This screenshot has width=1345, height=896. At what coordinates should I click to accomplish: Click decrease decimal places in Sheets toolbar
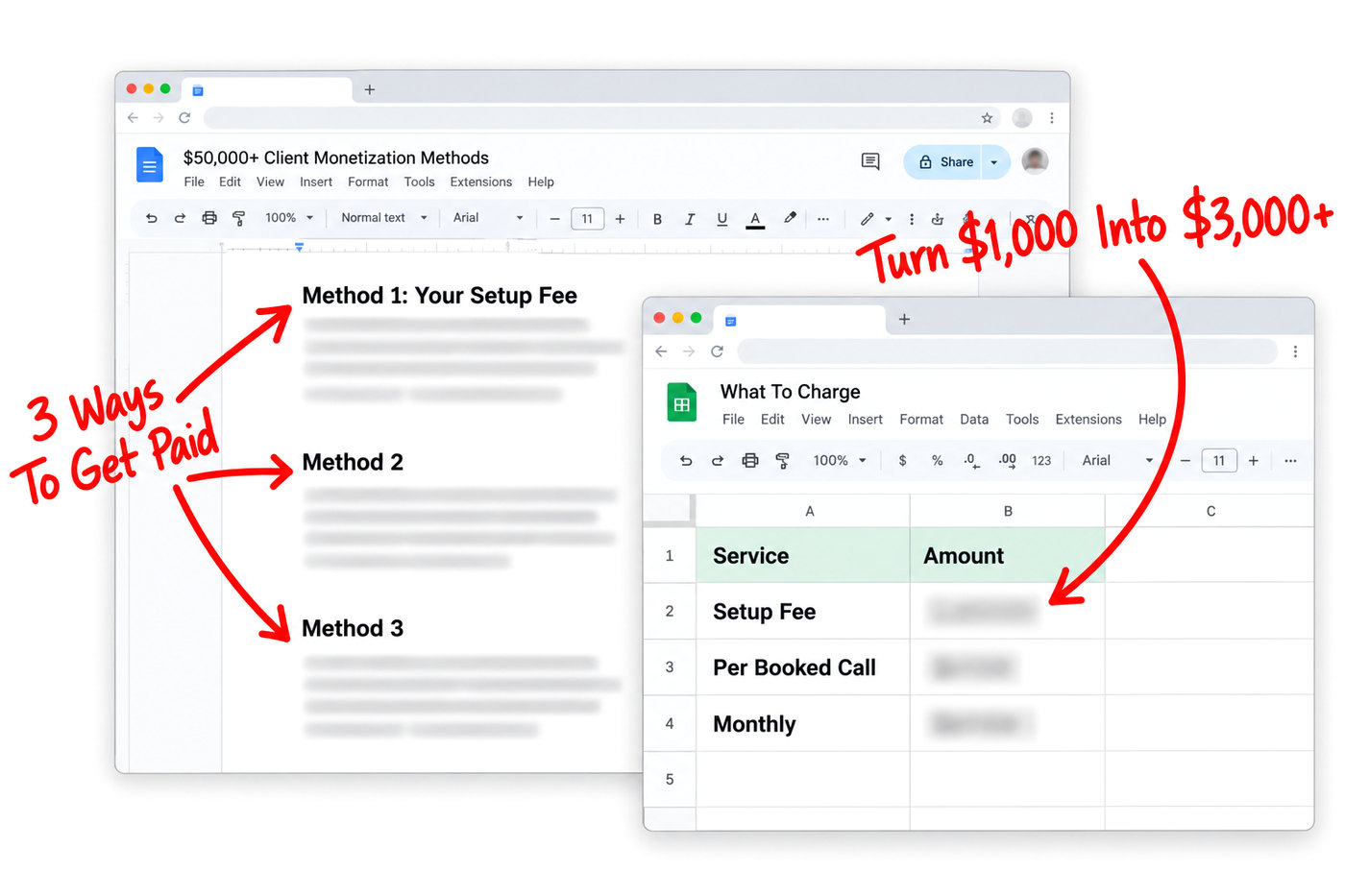[x=972, y=461]
